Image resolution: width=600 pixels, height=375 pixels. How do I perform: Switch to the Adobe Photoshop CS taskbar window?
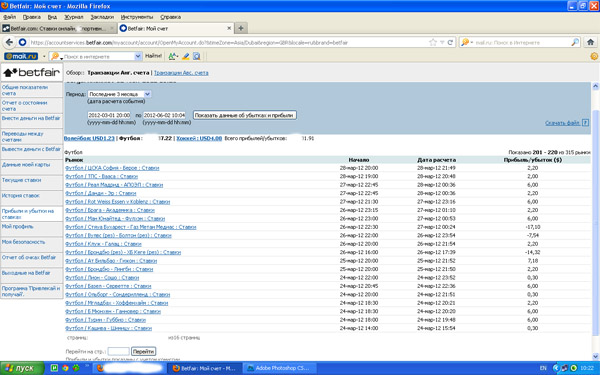(279, 368)
